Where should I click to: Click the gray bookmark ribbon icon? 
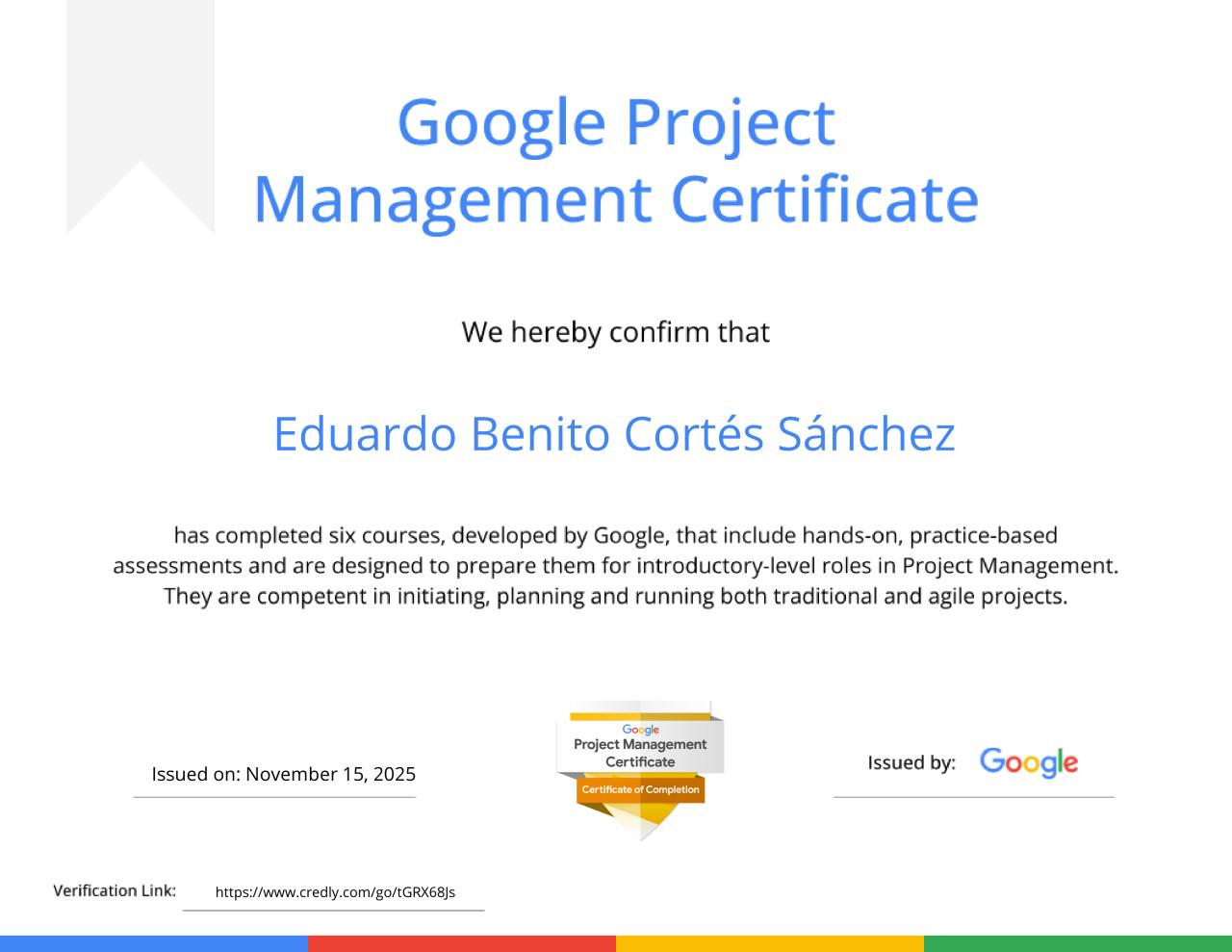[141, 116]
